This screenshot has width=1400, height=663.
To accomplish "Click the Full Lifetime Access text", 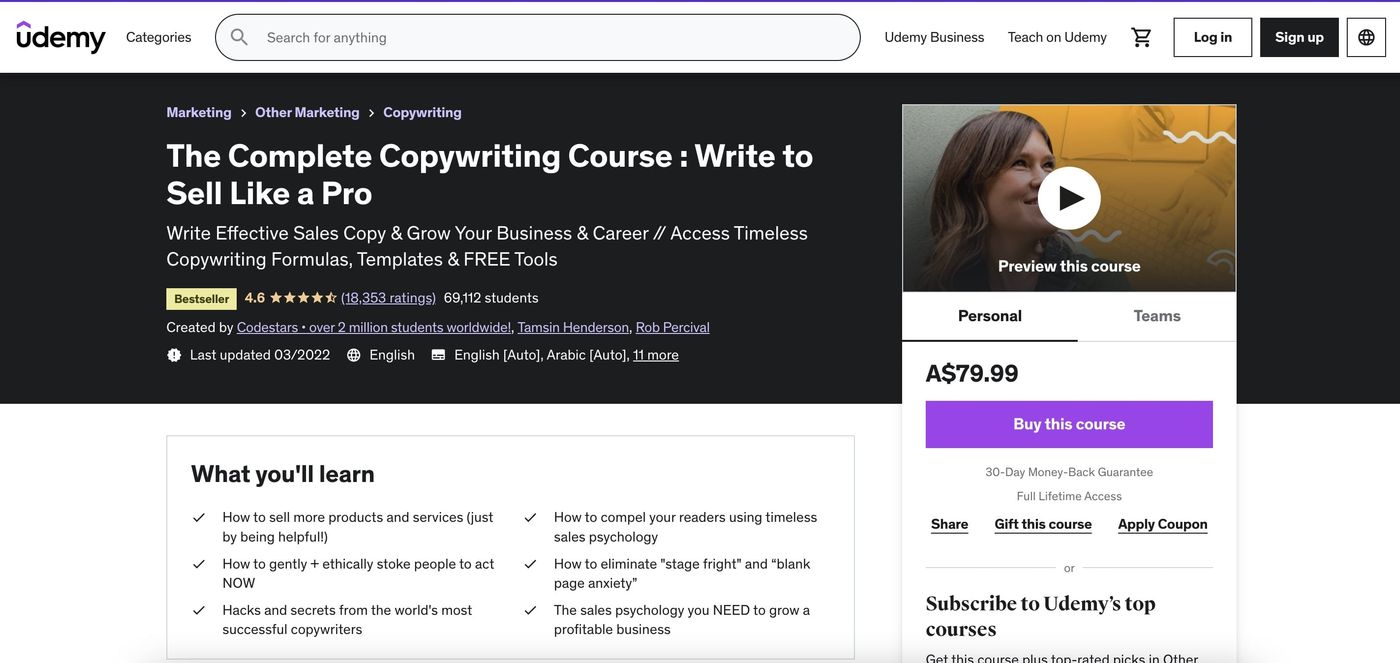I will tap(1069, 496).
